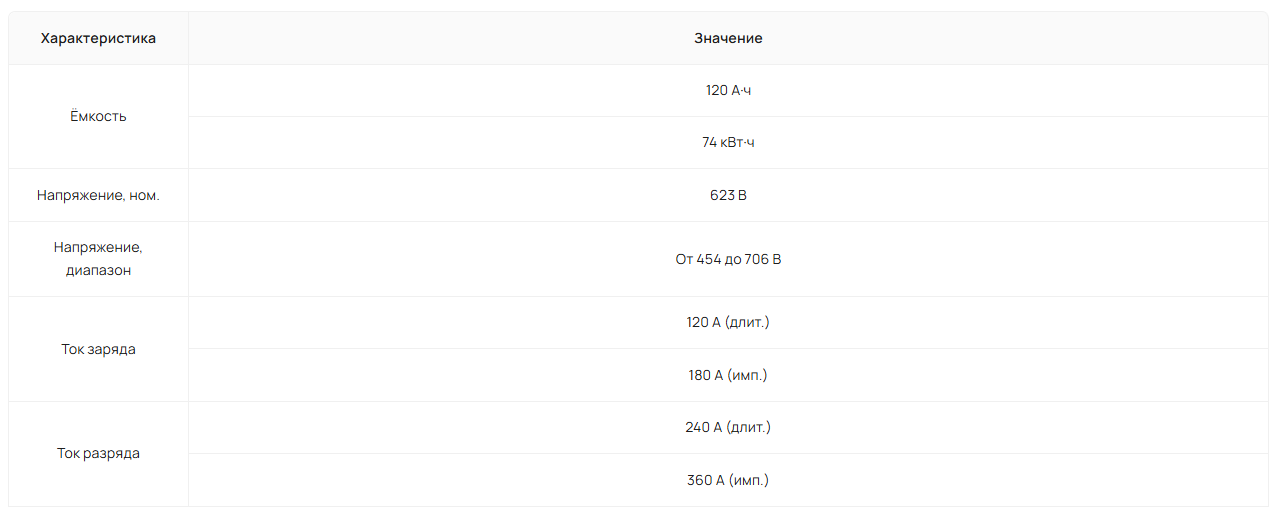
Task: Click the От 454 до 706 В value
Action: coord(728,259)
